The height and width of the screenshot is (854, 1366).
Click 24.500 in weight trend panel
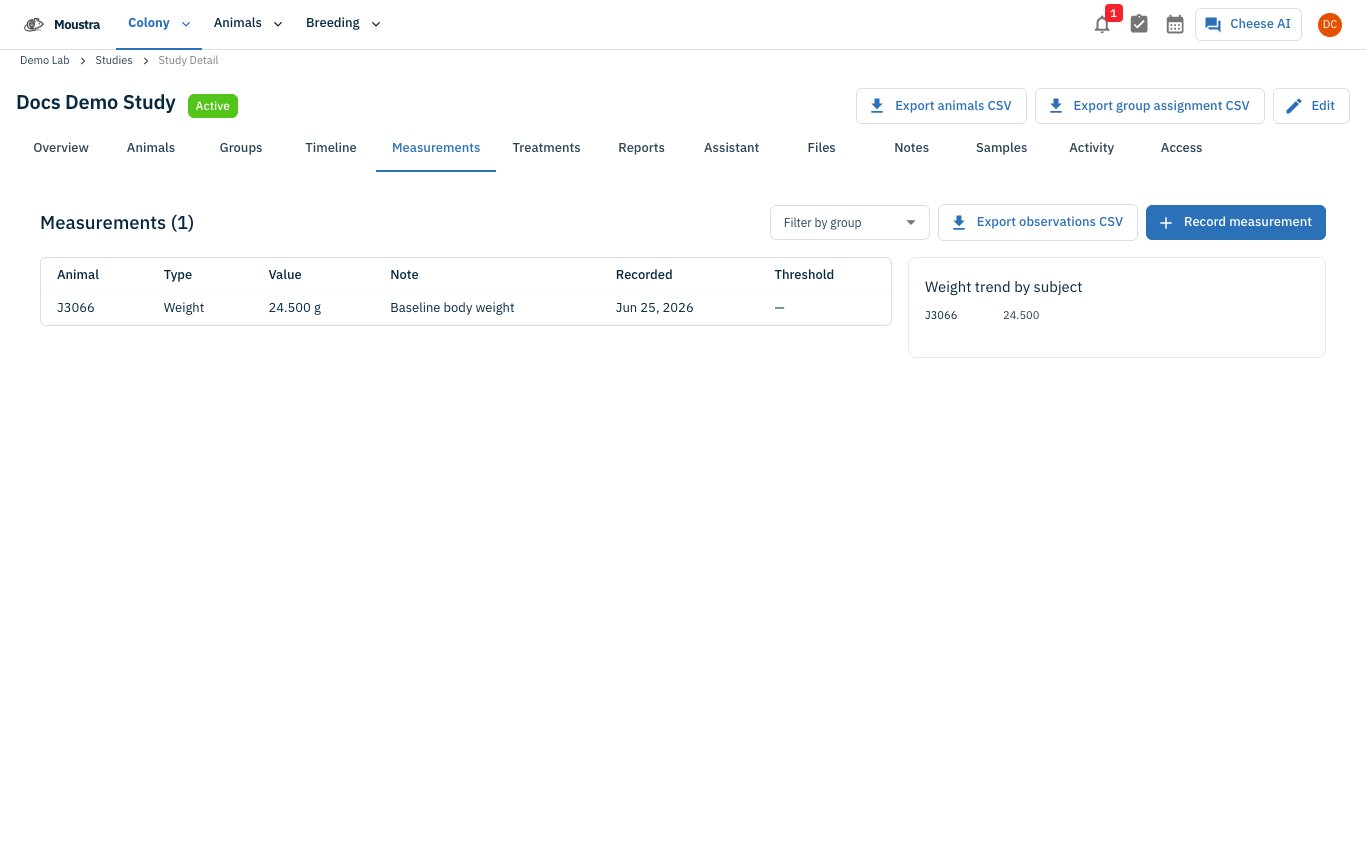[1021, 316]
